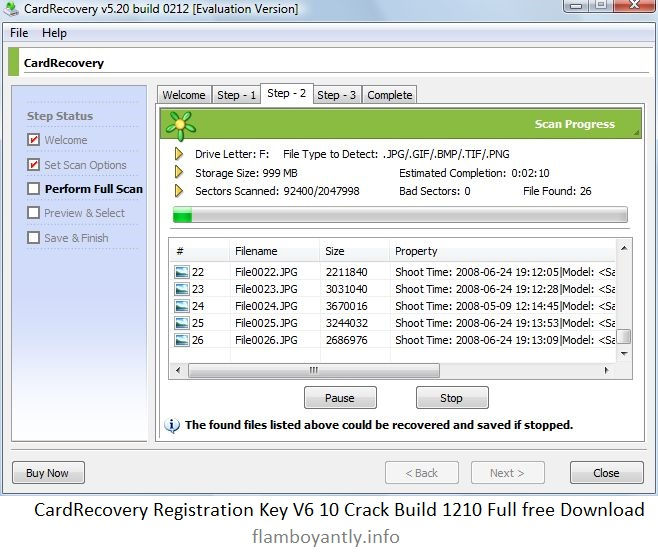Image resolution: width=658 pixels, height=556 pixels.
Task: Click the horizontal scrollbar thumb
Action: click(314, 371)
